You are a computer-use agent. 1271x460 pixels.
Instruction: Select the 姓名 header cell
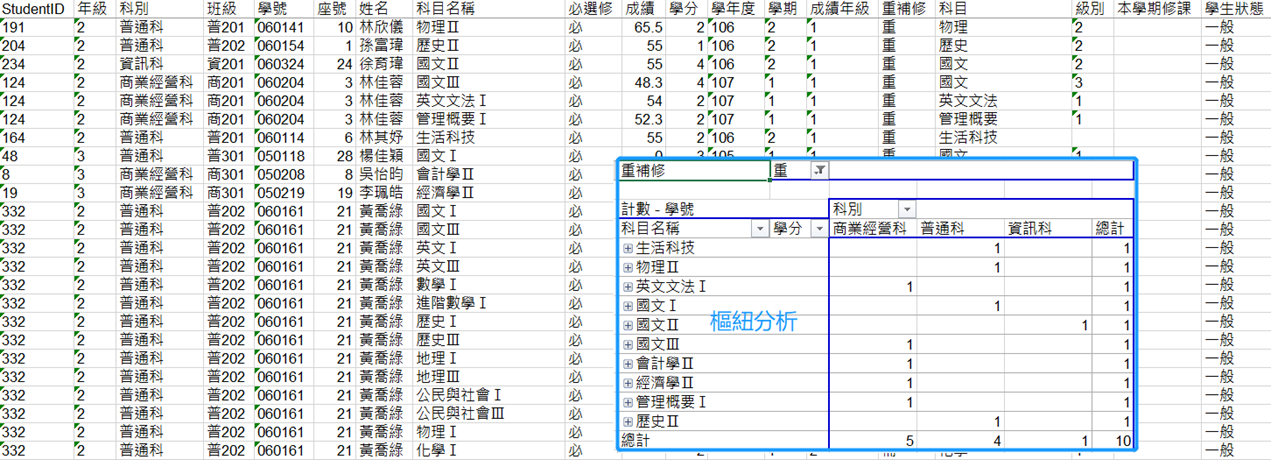click(384, 8)
